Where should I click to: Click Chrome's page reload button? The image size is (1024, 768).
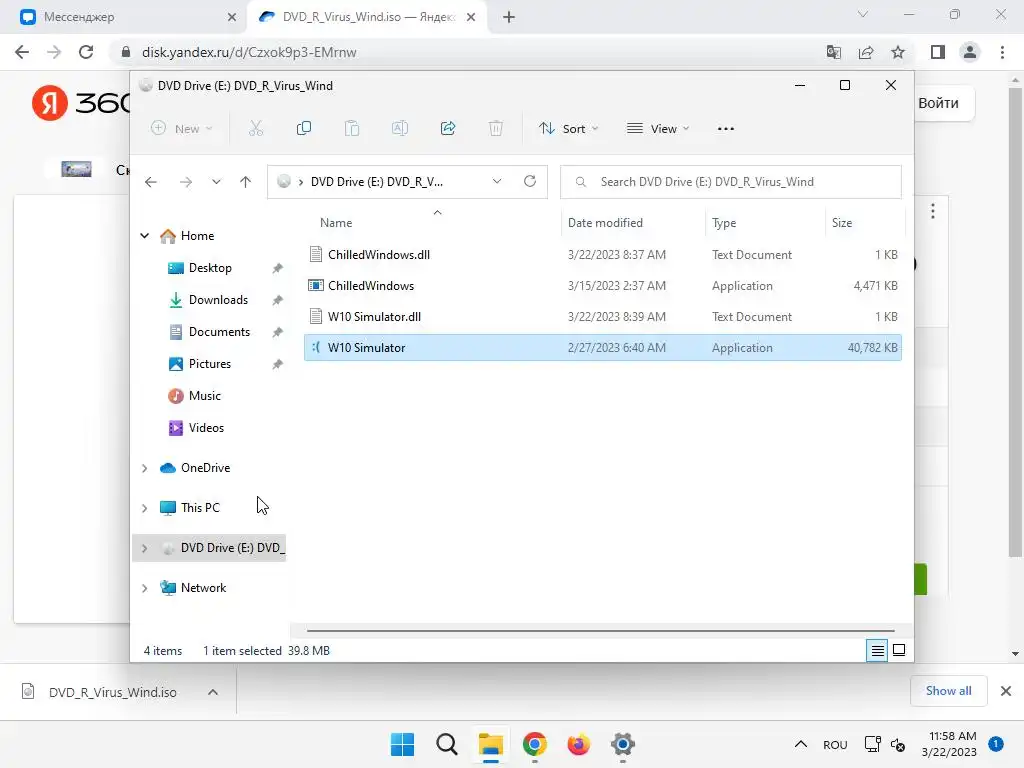pyautogui.click(x=86, y=52)
